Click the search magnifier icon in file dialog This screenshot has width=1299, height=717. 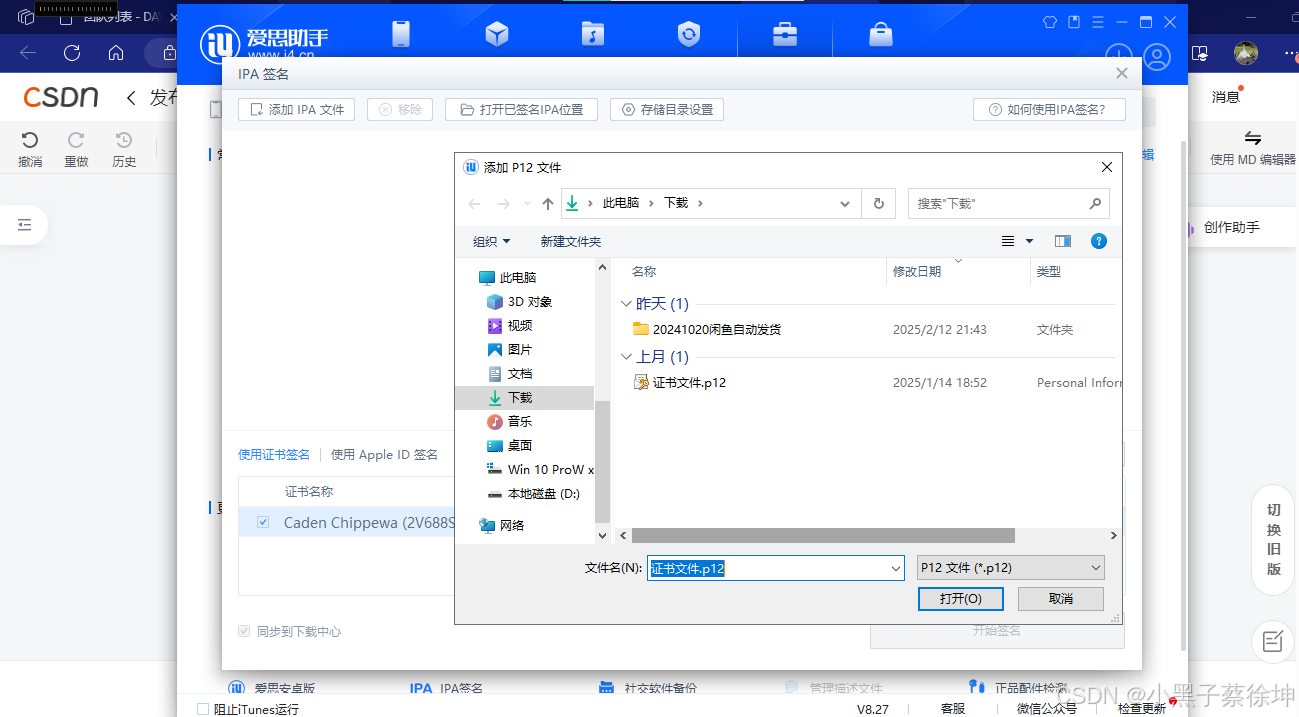(1095, 203)
